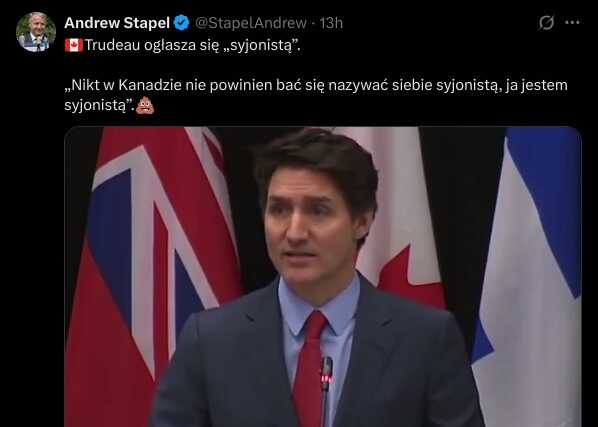Open the Andrew Stapel display name link
The width and height of the screenshot is (598, 427).
click(x=117, y=23)
